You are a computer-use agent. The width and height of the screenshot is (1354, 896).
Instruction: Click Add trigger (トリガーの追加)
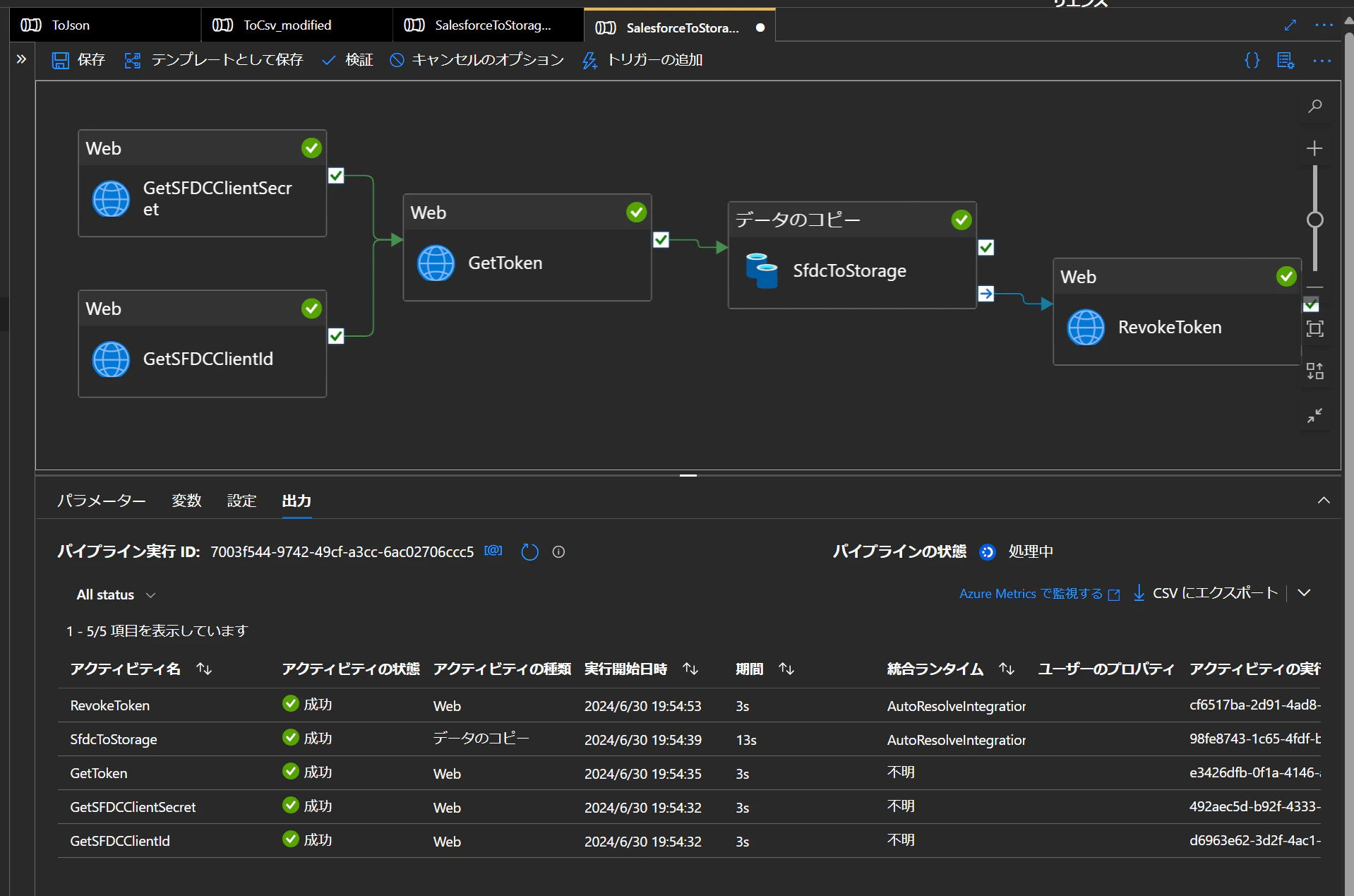(x=642, y=60)
